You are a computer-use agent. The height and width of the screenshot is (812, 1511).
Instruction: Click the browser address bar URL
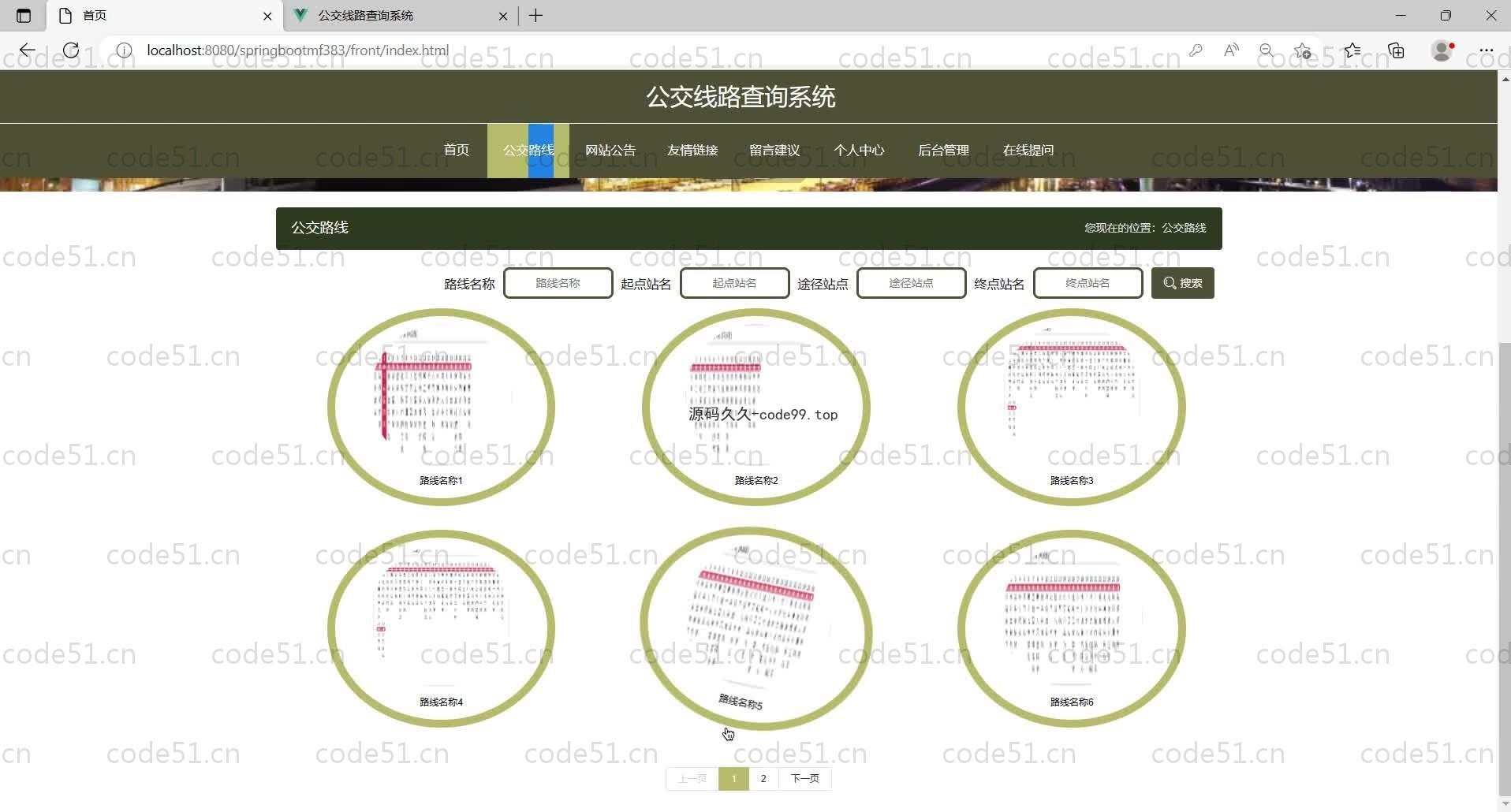(x=298, y=50)
